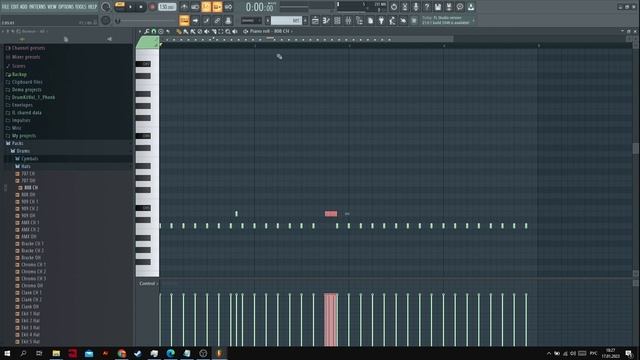Click the Render audio export icon
The image size is (640, 360).
pos(449,7)
